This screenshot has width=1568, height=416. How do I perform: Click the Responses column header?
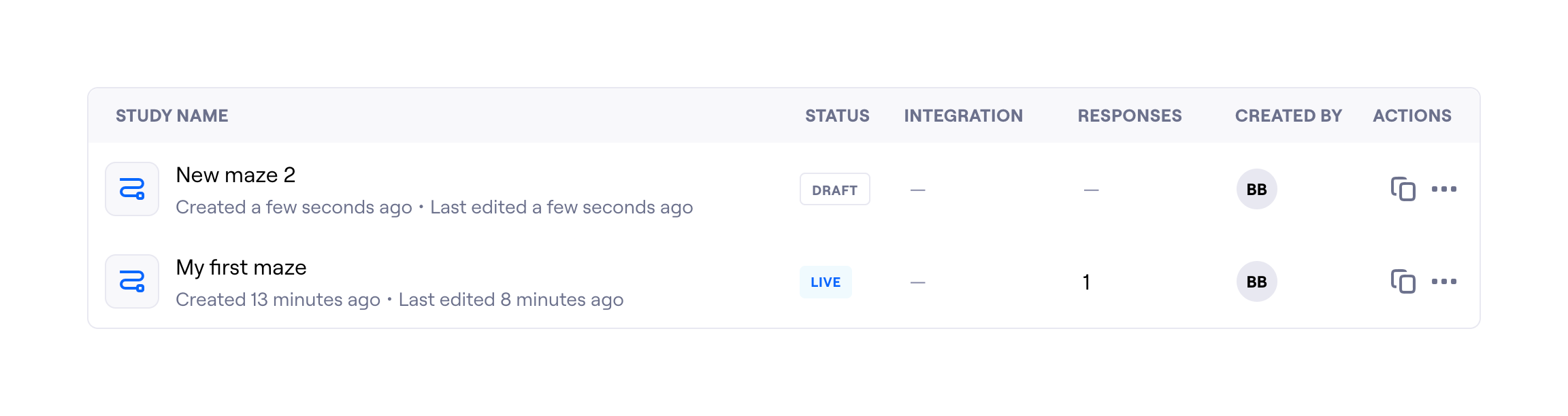click(x=1129, y=116)
